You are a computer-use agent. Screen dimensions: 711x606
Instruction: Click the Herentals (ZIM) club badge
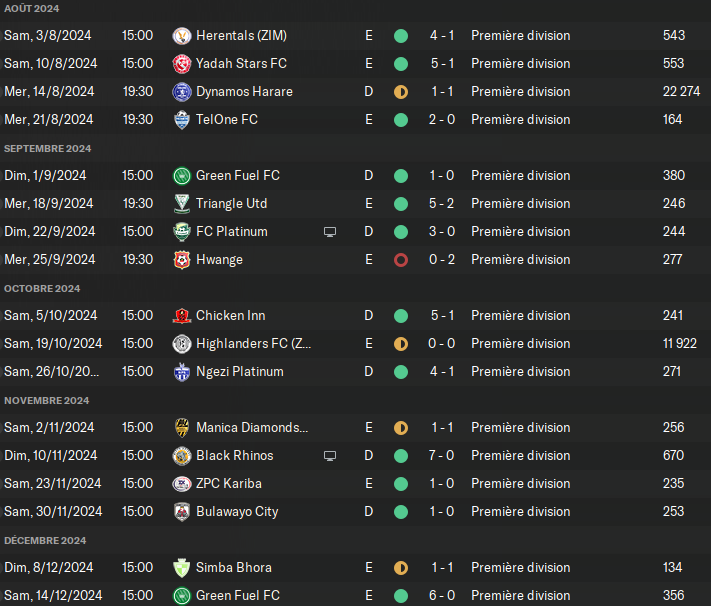pos(182,36)
